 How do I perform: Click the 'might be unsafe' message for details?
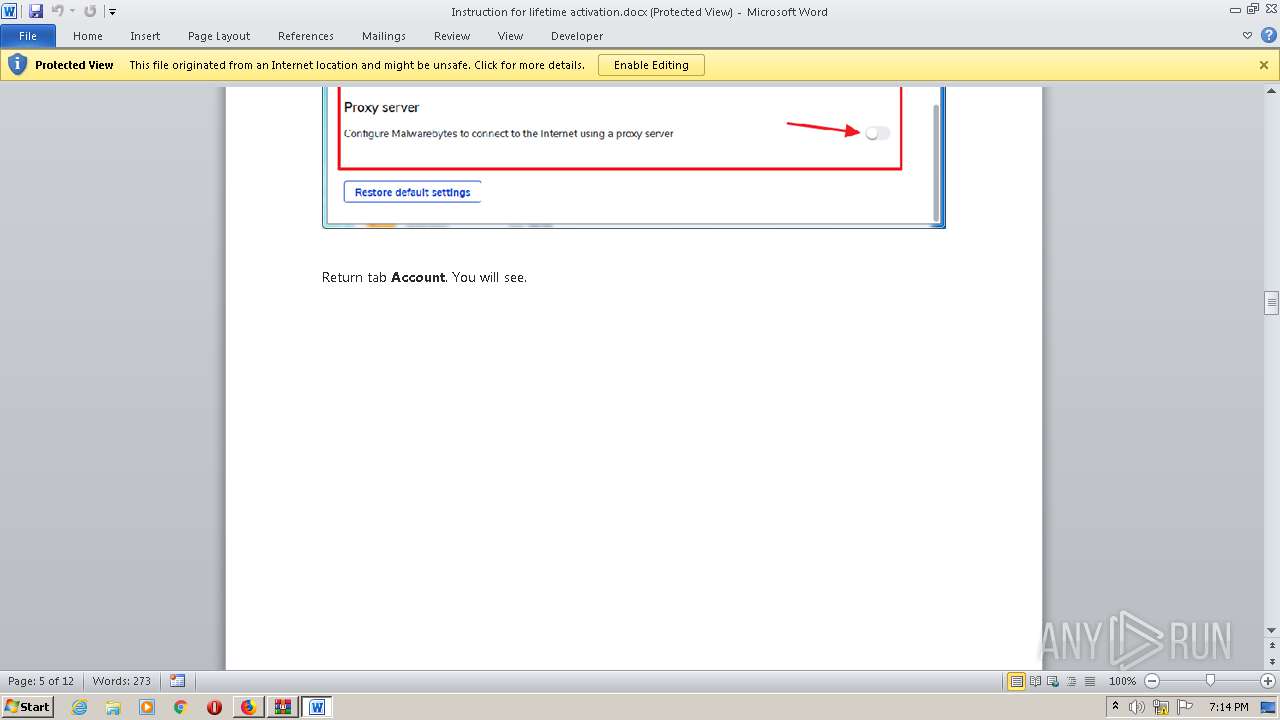tap(357, 65)
